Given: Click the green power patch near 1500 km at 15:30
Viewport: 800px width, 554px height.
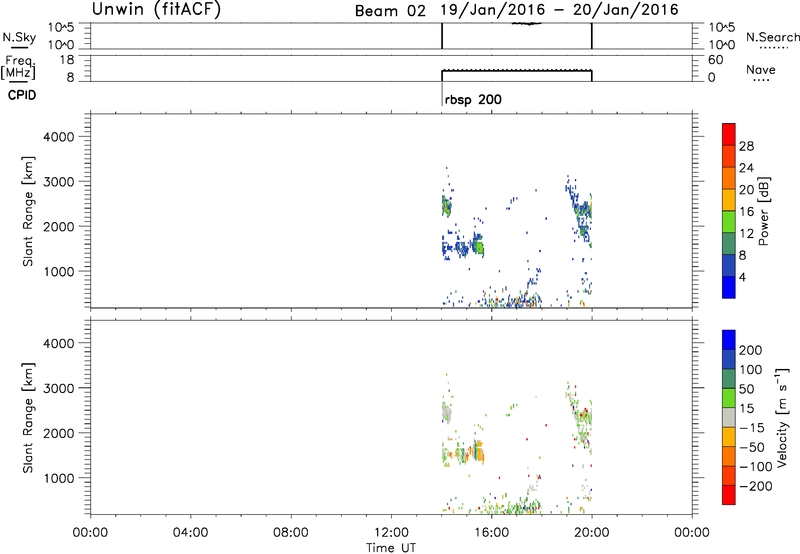Looking at the screenshot, I should pyautogui.click(x=479, y=246).
